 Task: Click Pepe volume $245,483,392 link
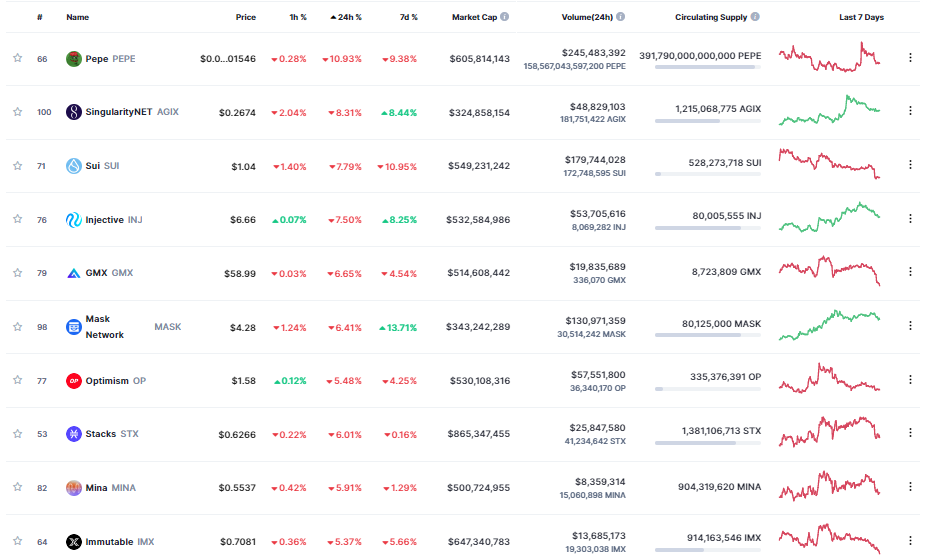593,53
